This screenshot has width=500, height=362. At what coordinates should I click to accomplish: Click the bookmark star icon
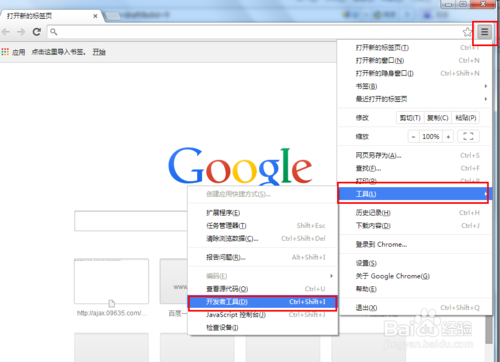click(467, 32)
